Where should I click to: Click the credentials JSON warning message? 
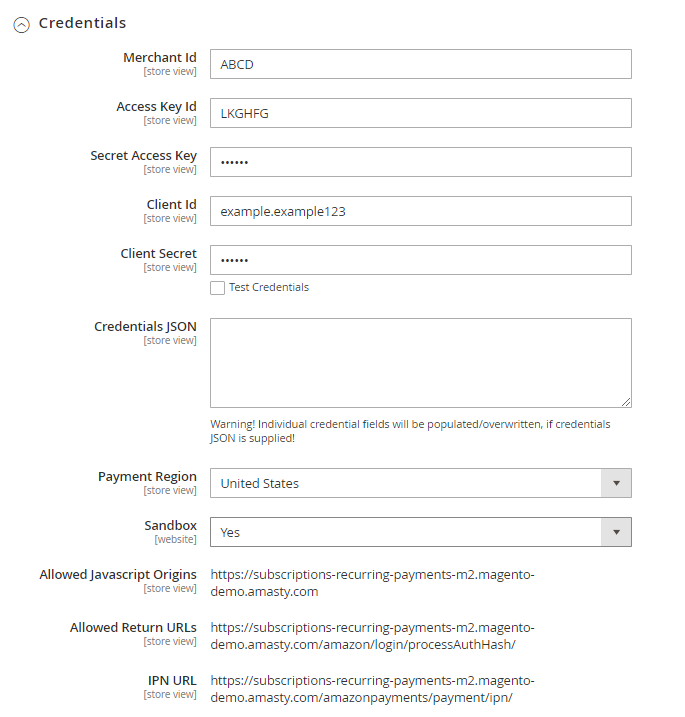pyautogui.click(x=410, y=431)
